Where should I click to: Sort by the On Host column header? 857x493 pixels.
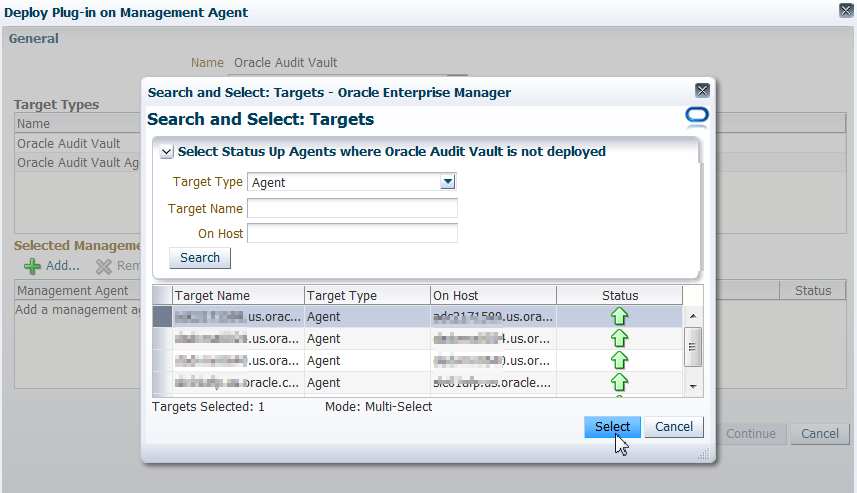click(x=494, y=295)
